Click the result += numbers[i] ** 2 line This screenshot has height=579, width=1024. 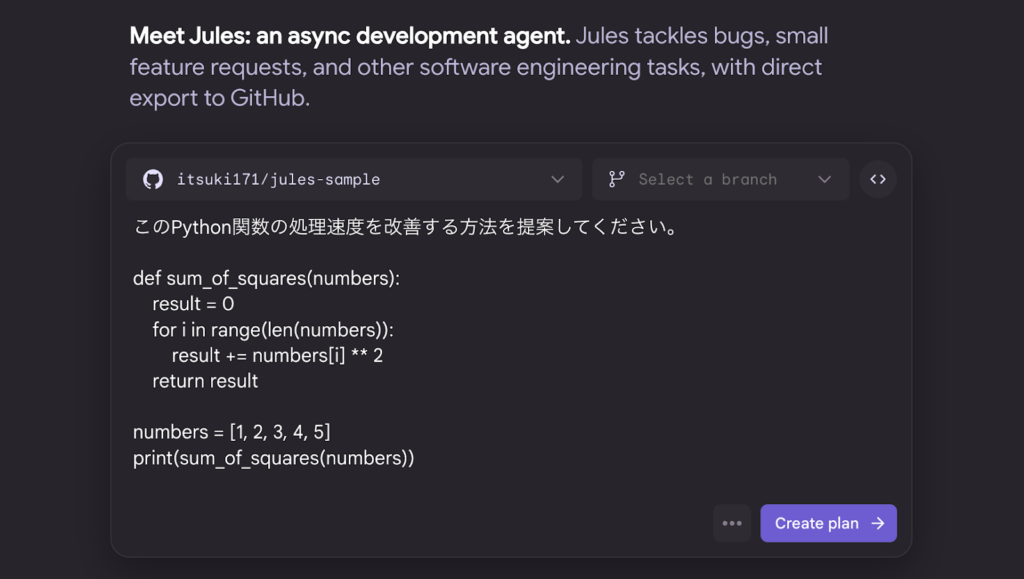(x=278, y=356)
